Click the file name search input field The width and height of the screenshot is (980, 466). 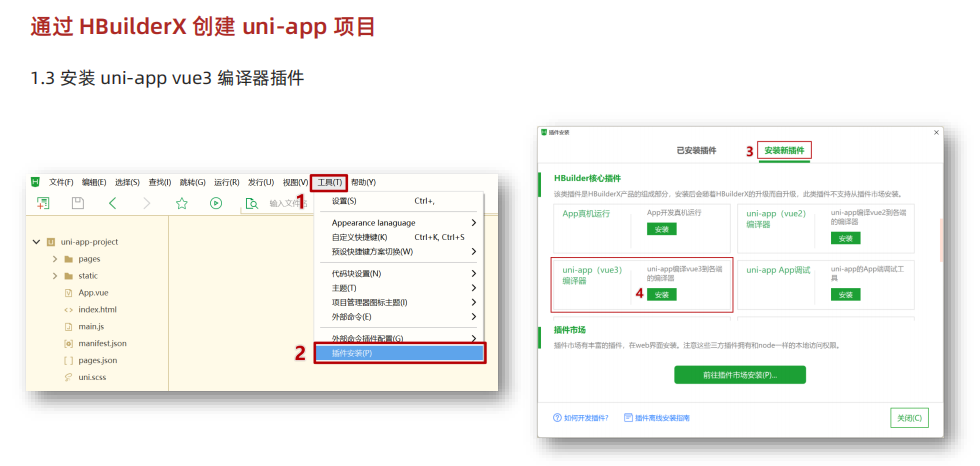pyautogui.click(x=287, y=204)
